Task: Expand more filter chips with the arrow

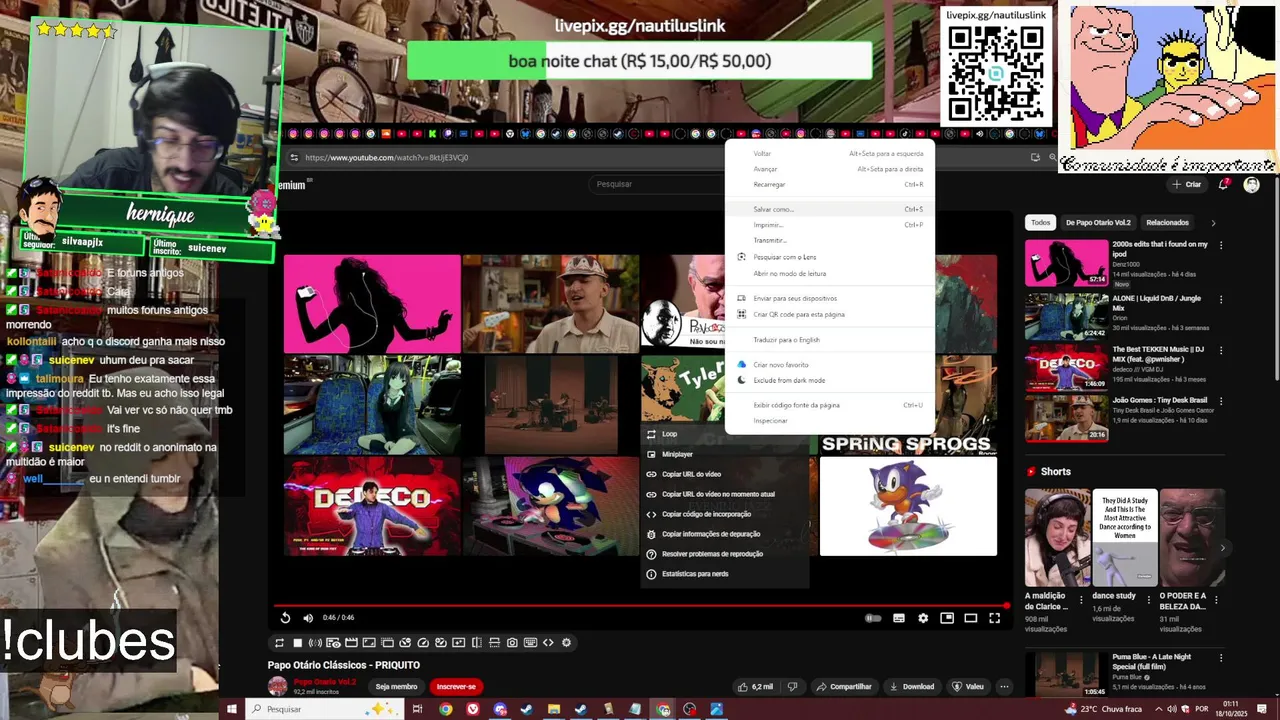Action: point(1213,223)
